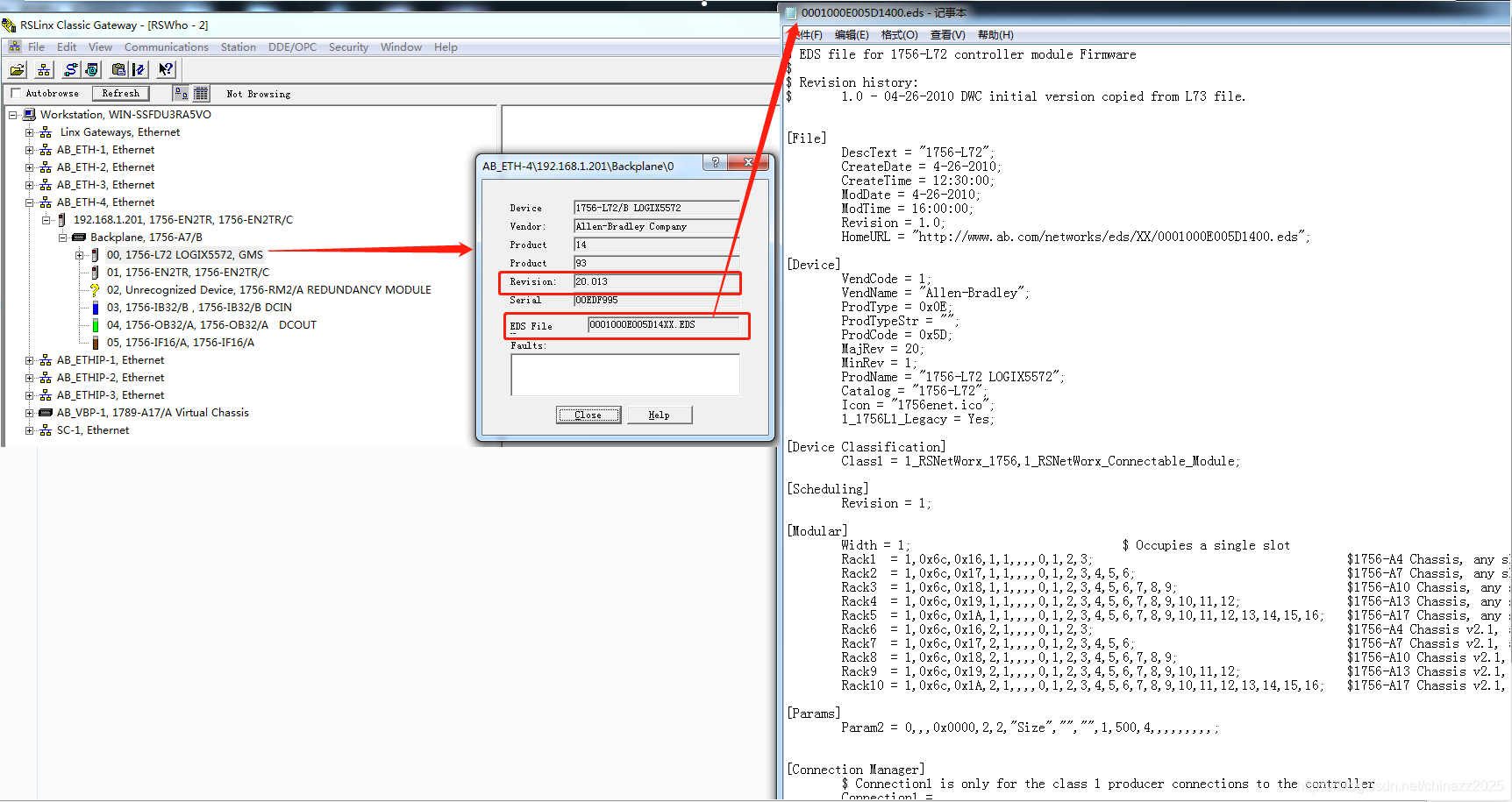Click inside the empty Faults box
The width and height of the screenshot is (1512, 802).
[625, 374]
